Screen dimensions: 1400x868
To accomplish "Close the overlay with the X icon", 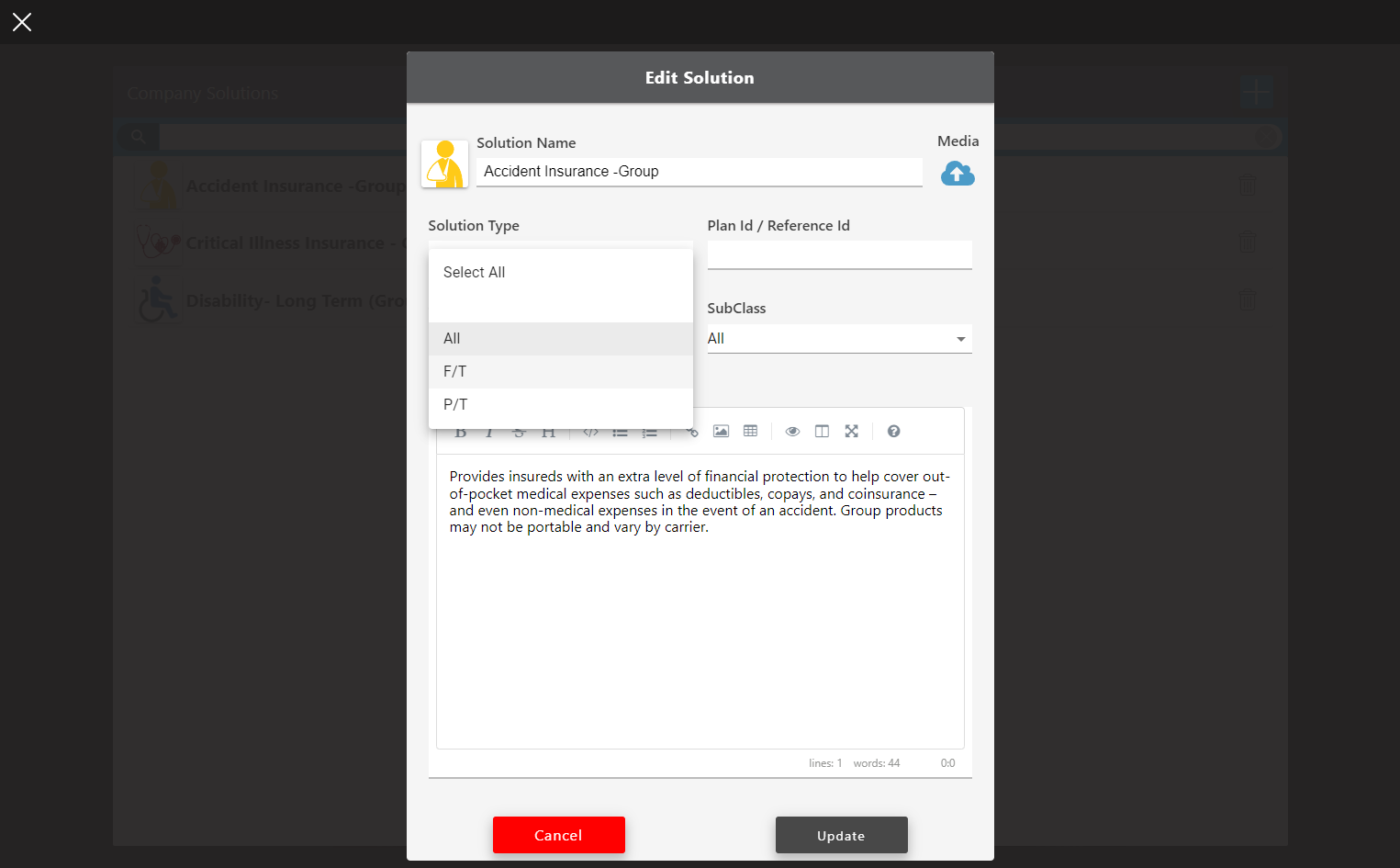I will (22, 22).
